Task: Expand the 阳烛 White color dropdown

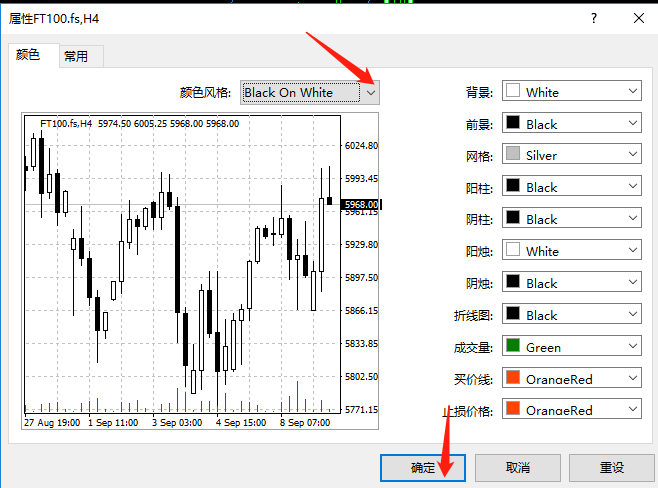Action: pos(572,251)
